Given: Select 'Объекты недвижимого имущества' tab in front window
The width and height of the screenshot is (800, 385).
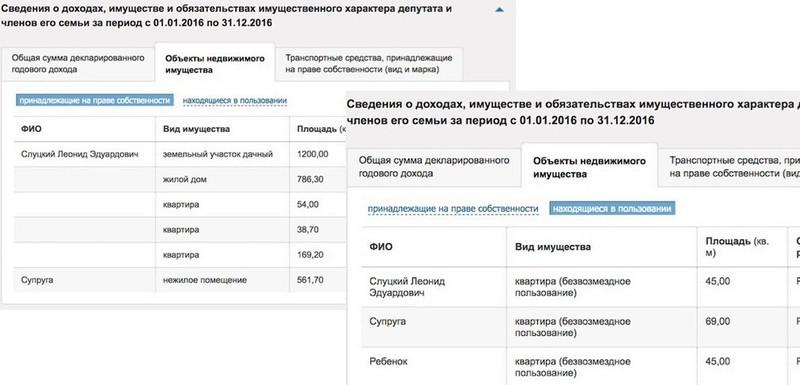Looking at the screenshot, I should coord(589,167).
